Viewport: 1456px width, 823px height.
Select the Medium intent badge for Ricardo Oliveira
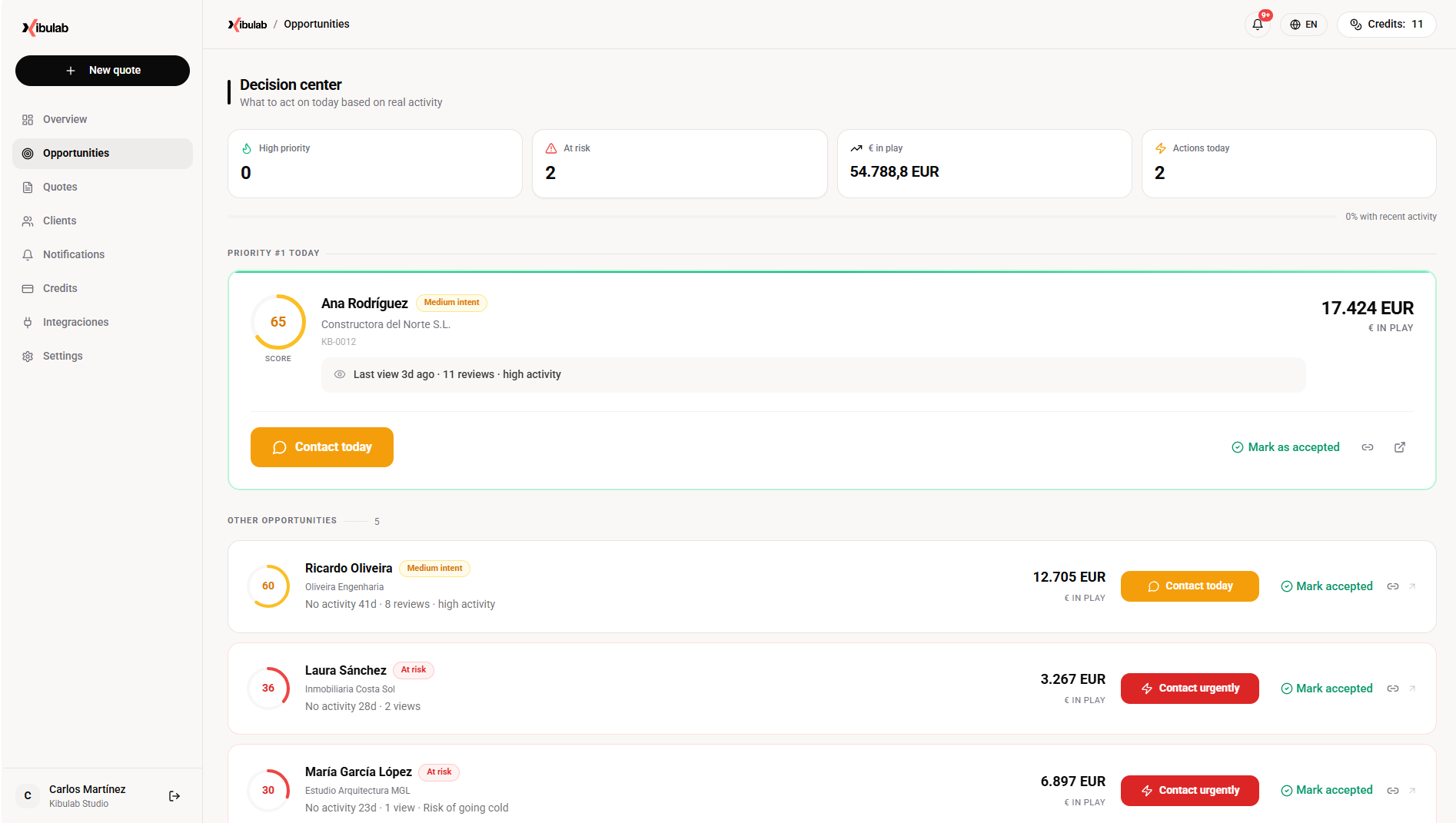[434, 568]
